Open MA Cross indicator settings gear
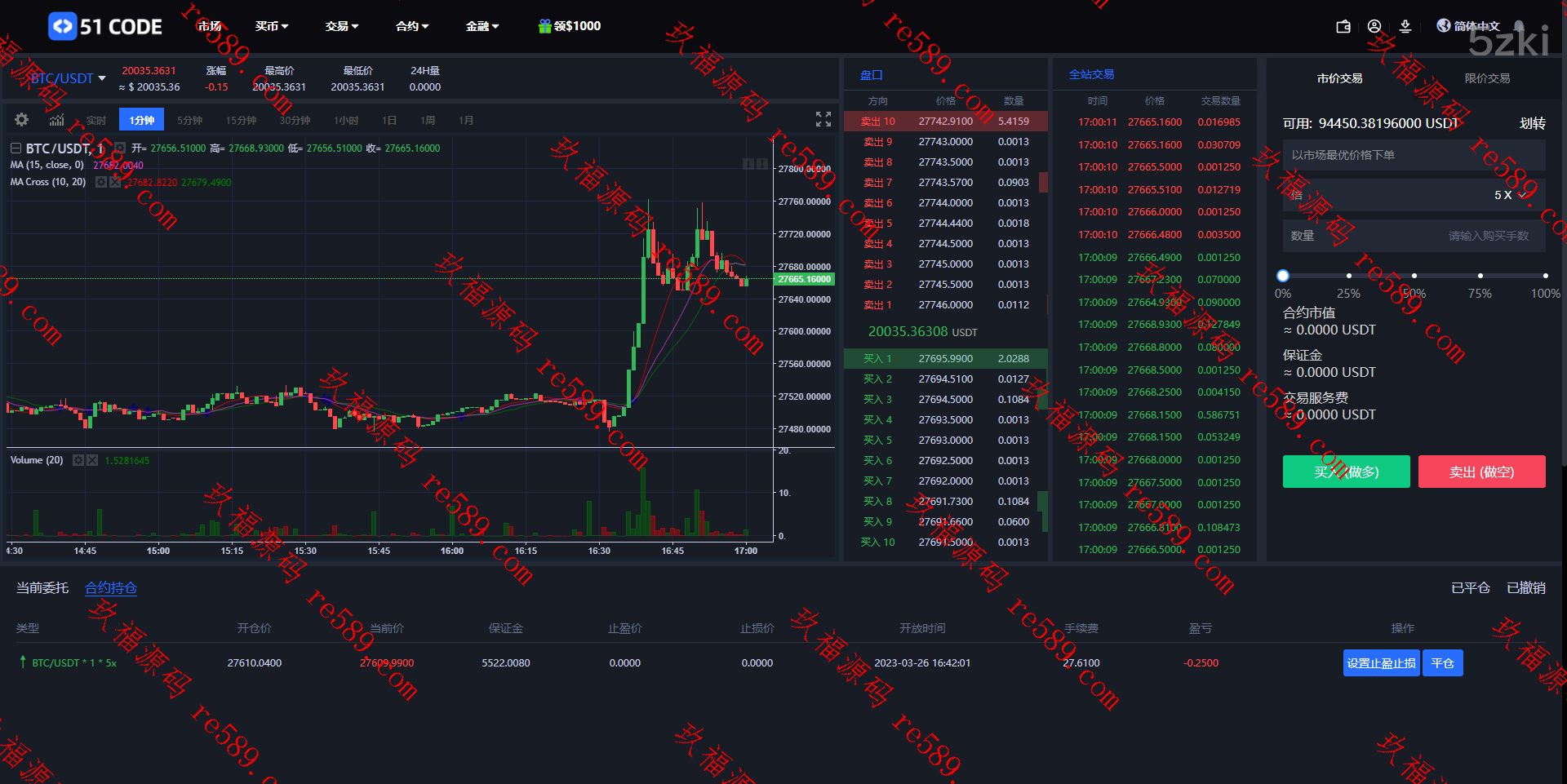Image resolution: width=1567 pixels, height=784 pixels. point(101,182)
